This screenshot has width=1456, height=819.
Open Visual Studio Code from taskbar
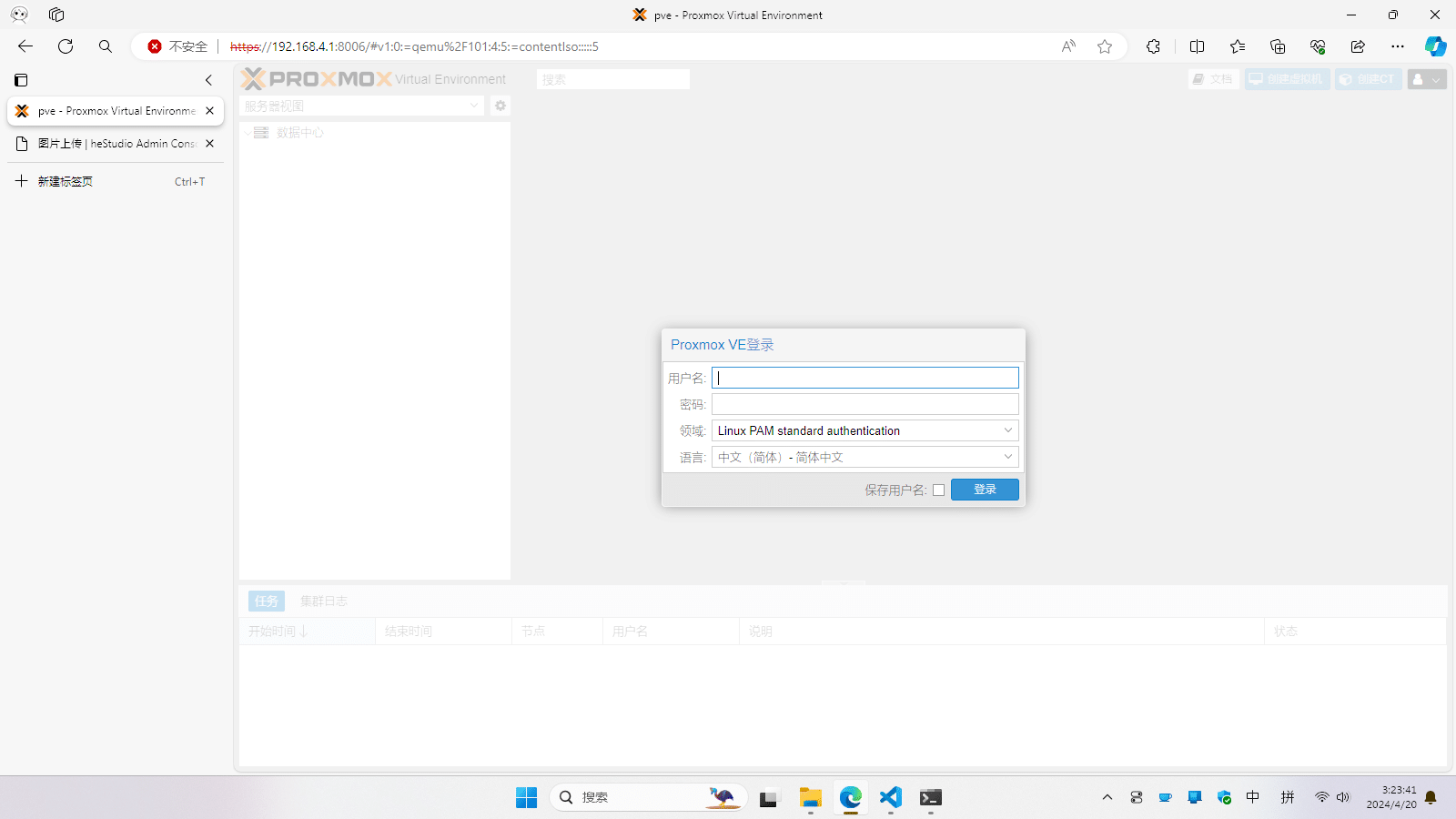click(890, 798)
